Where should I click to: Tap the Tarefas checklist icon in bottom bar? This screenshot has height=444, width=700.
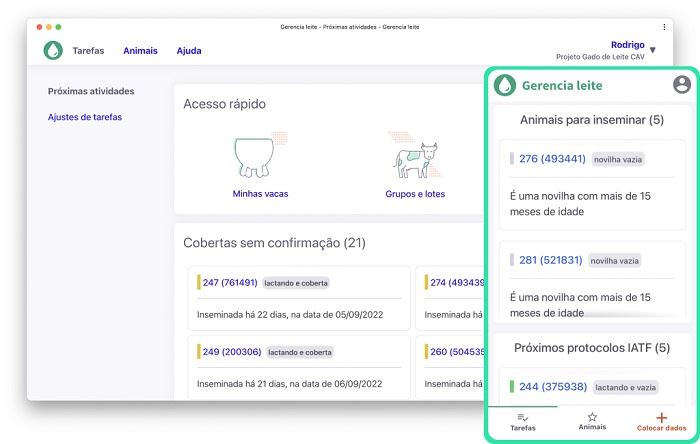tap(522, 416)
